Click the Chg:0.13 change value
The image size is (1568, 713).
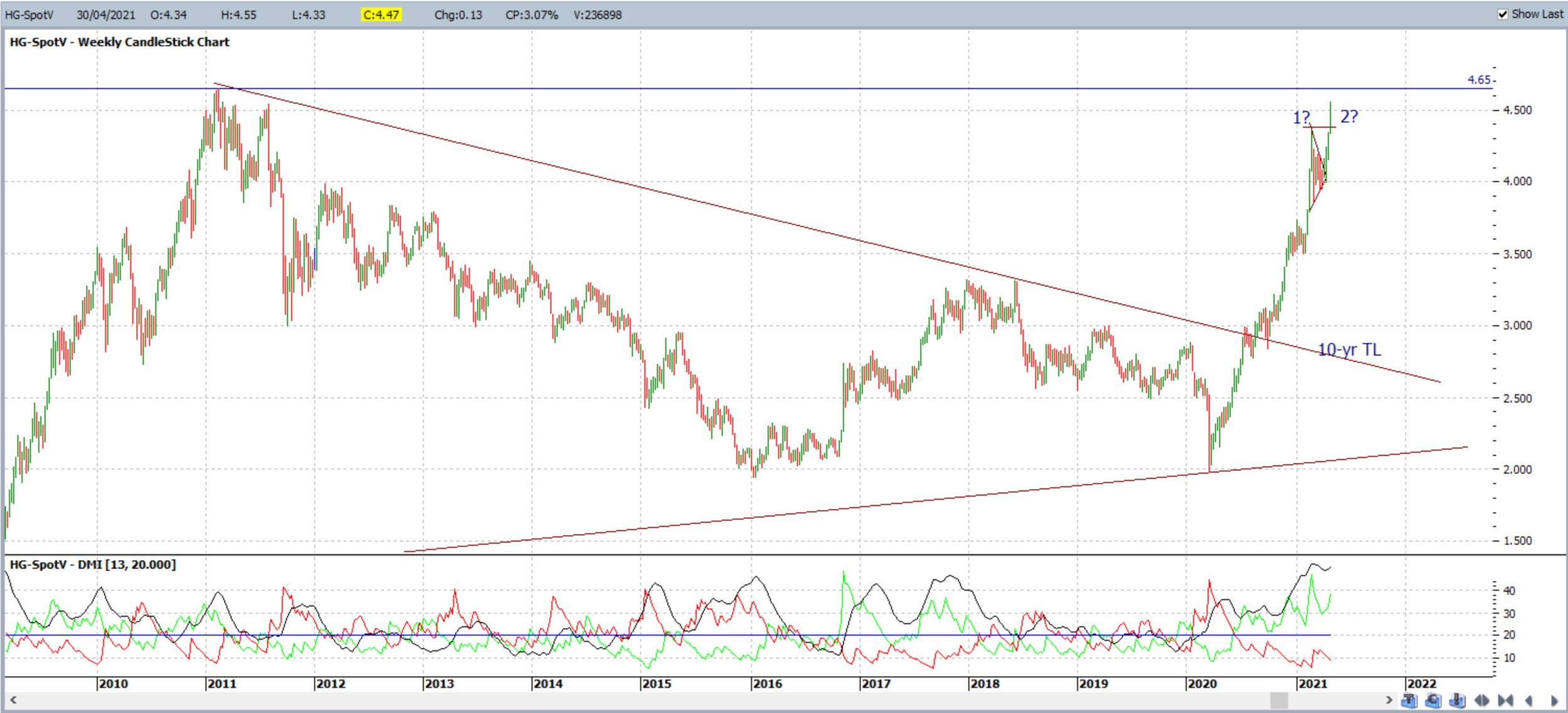click(458, 14)
